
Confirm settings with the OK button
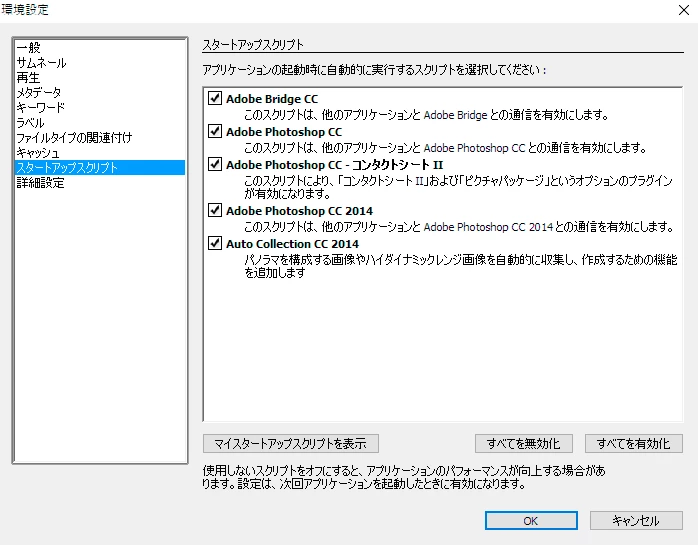click(531, 521)
